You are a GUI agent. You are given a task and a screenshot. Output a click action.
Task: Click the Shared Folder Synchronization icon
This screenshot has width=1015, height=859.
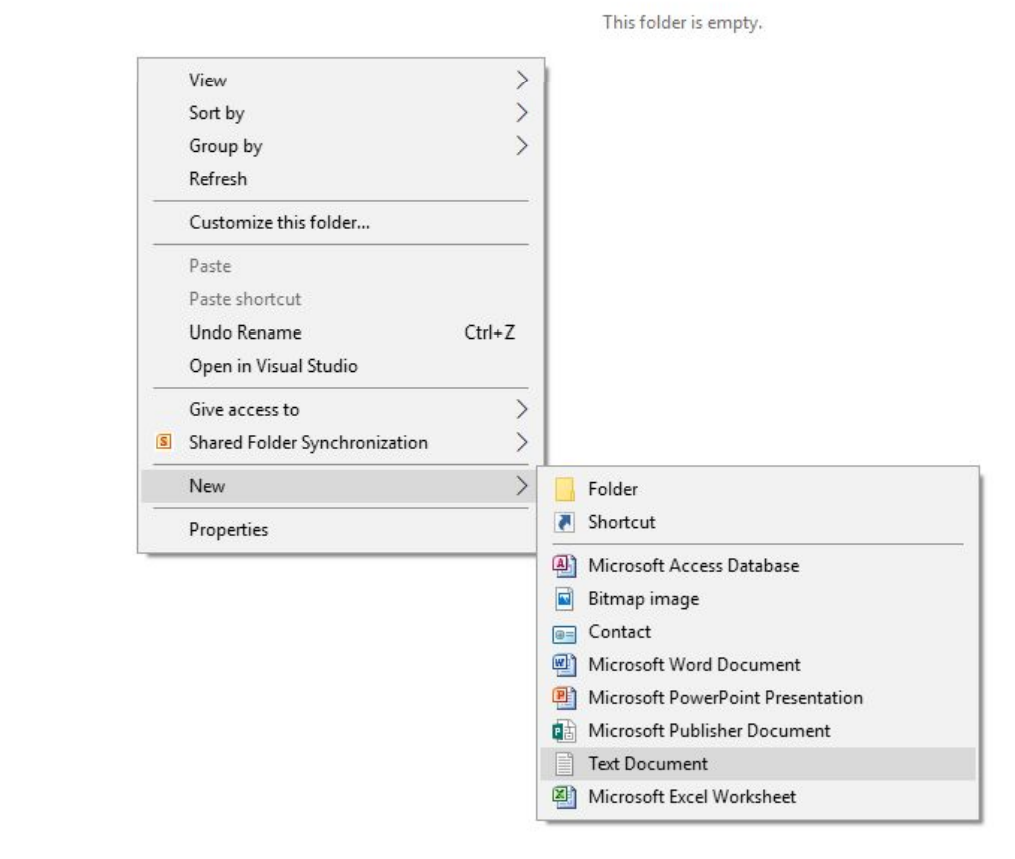[165, 442]
